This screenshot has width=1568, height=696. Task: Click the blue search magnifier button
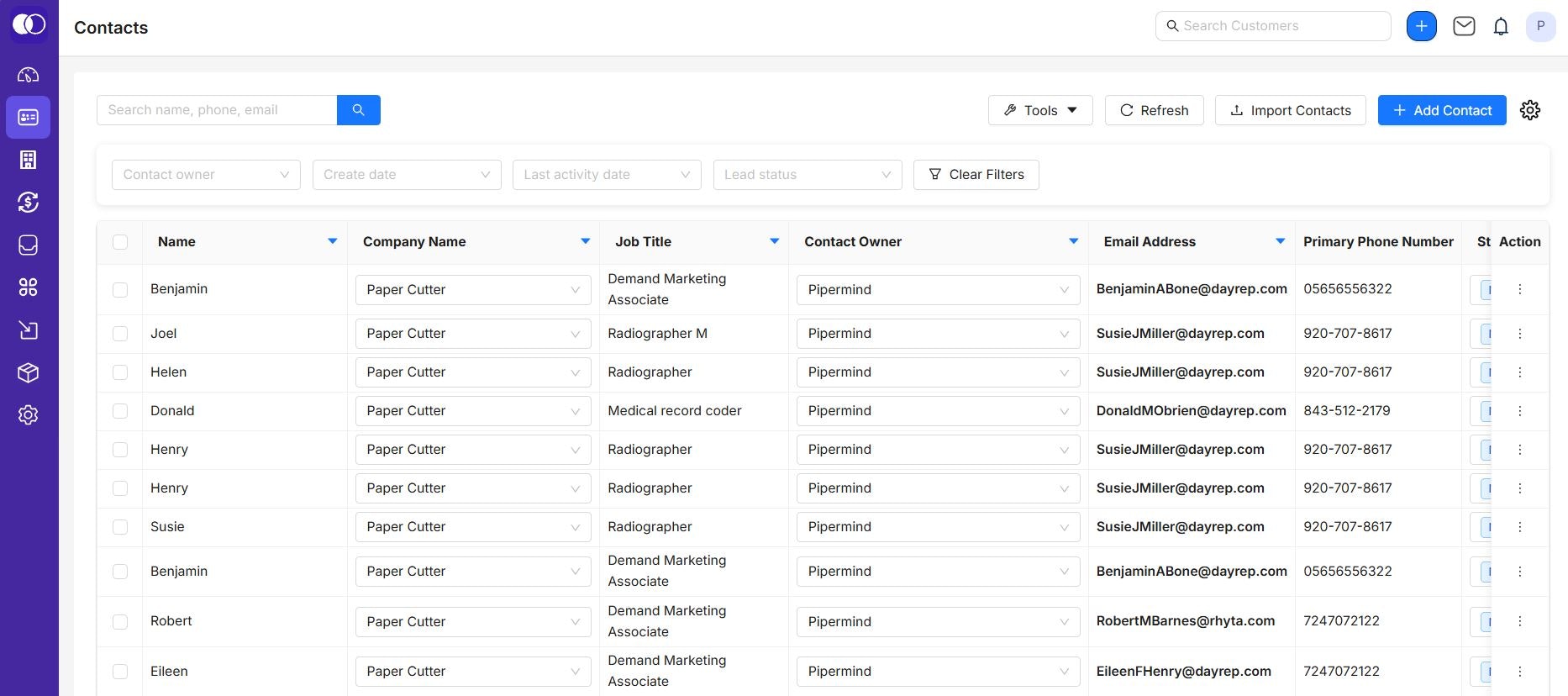pyautogui.click(x=359, y=110)
